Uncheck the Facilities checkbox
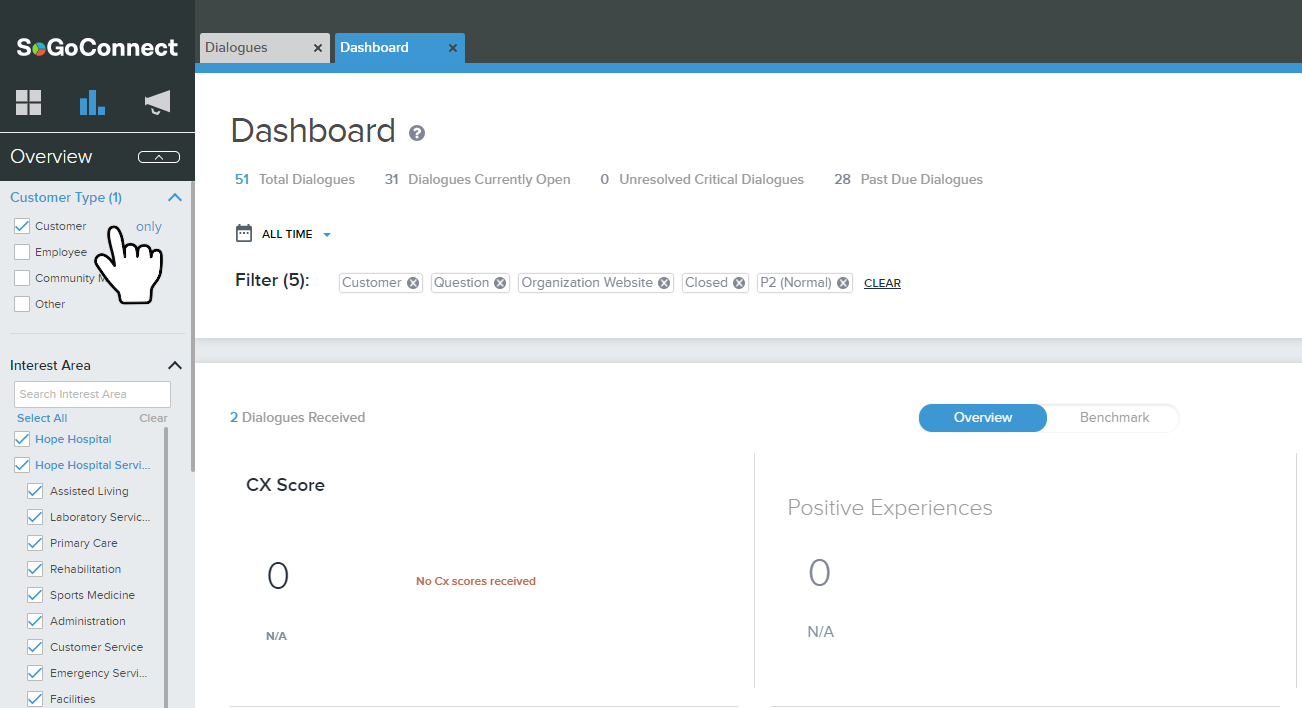 point(35,699)
